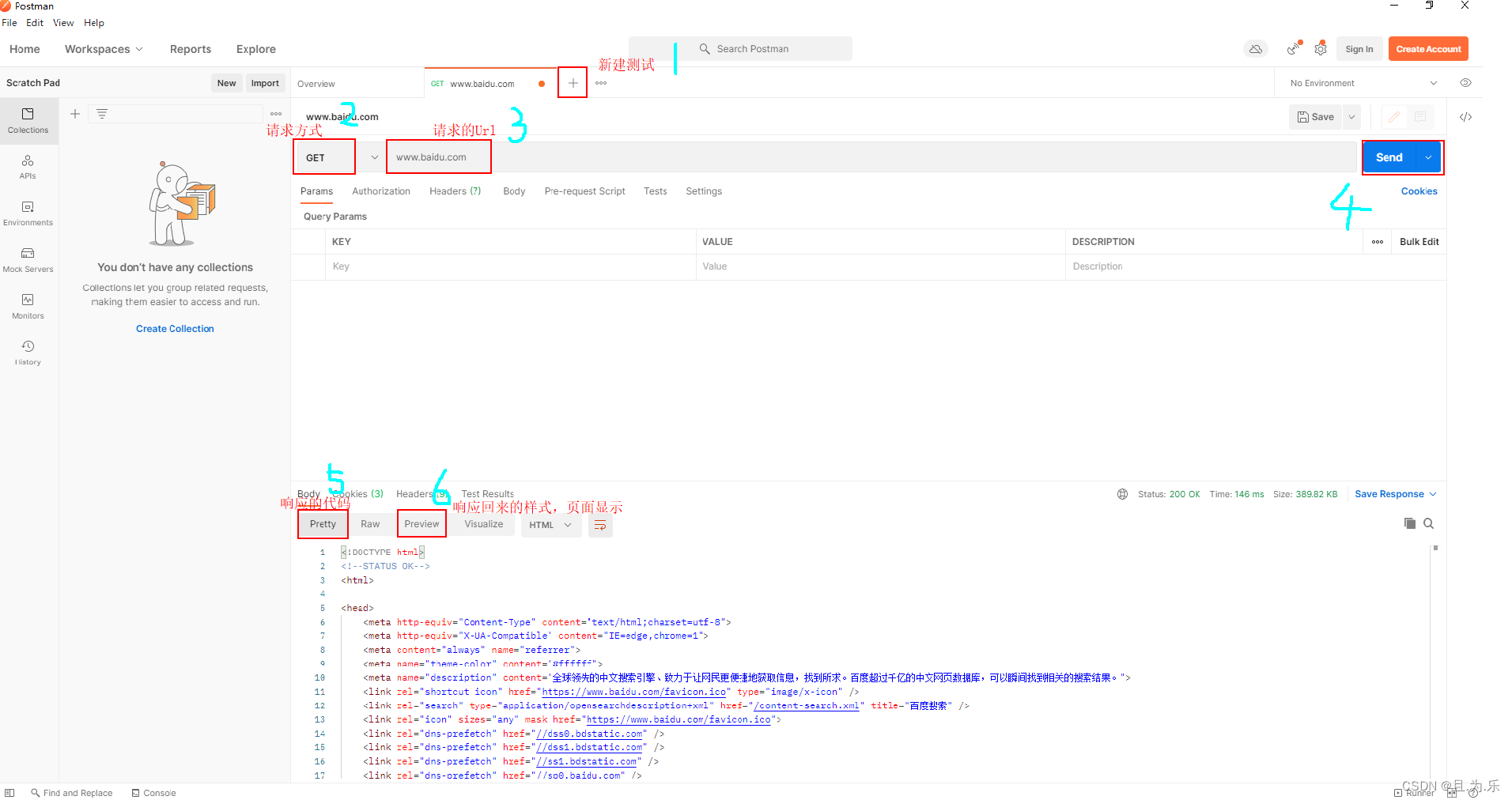1512x800 pixels.
Task: Select the Preview response view
Action: pos(421,524)
